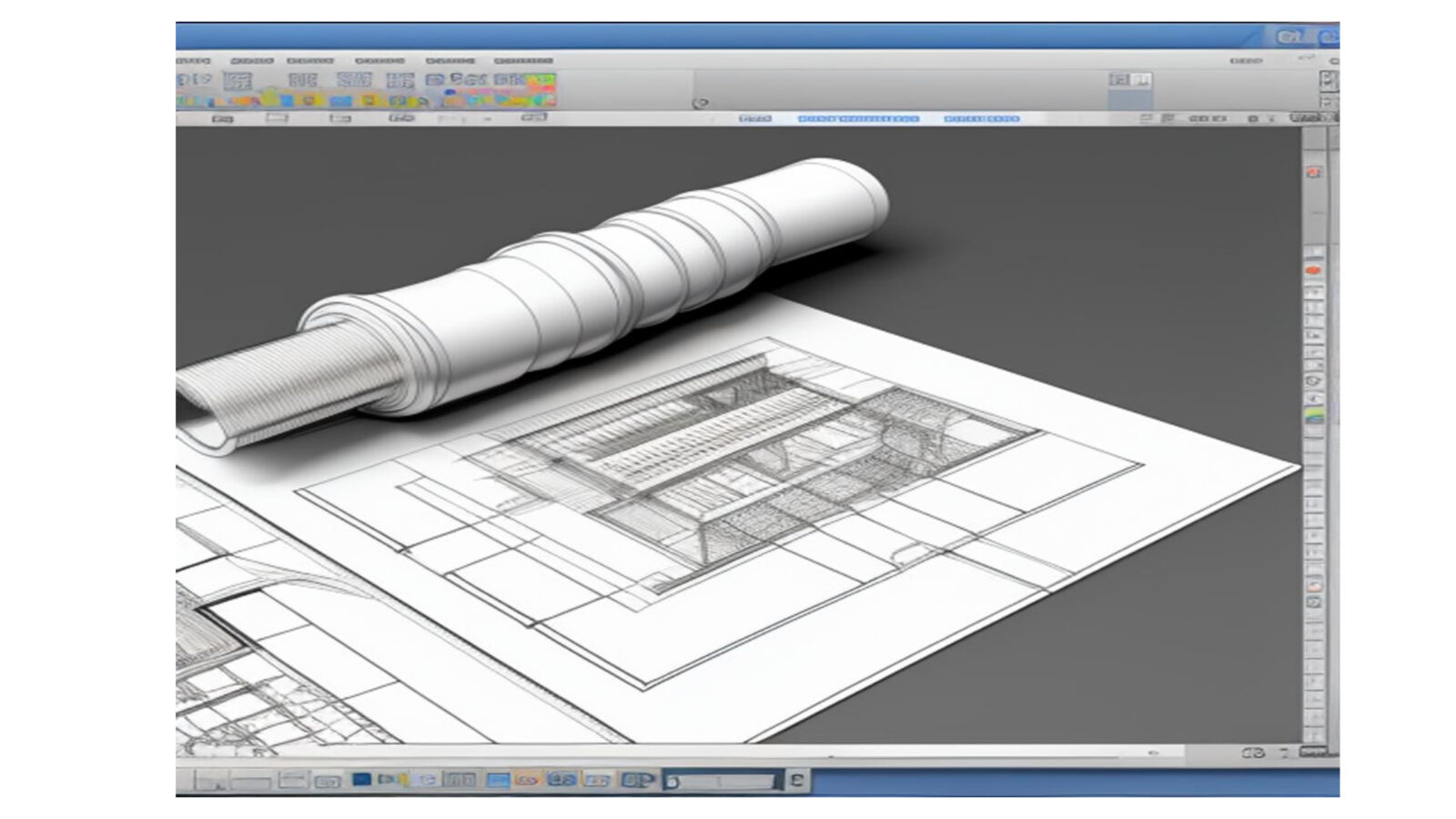1456x819 pixels.
Task: Click the dark blue square icon in bottom toolbar
Action: (361, 780)
